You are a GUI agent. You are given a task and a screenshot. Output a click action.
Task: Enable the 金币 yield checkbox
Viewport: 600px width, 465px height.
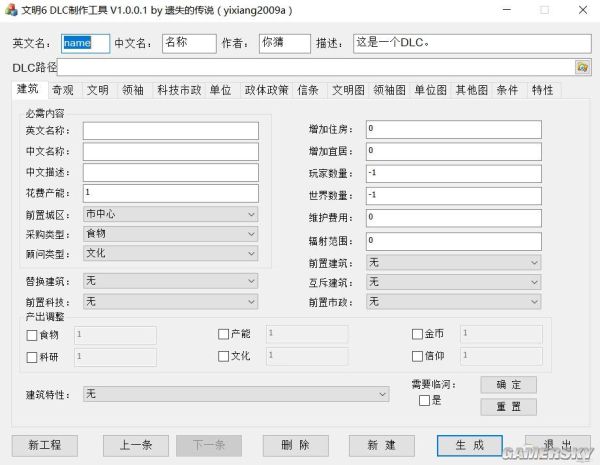417,334
